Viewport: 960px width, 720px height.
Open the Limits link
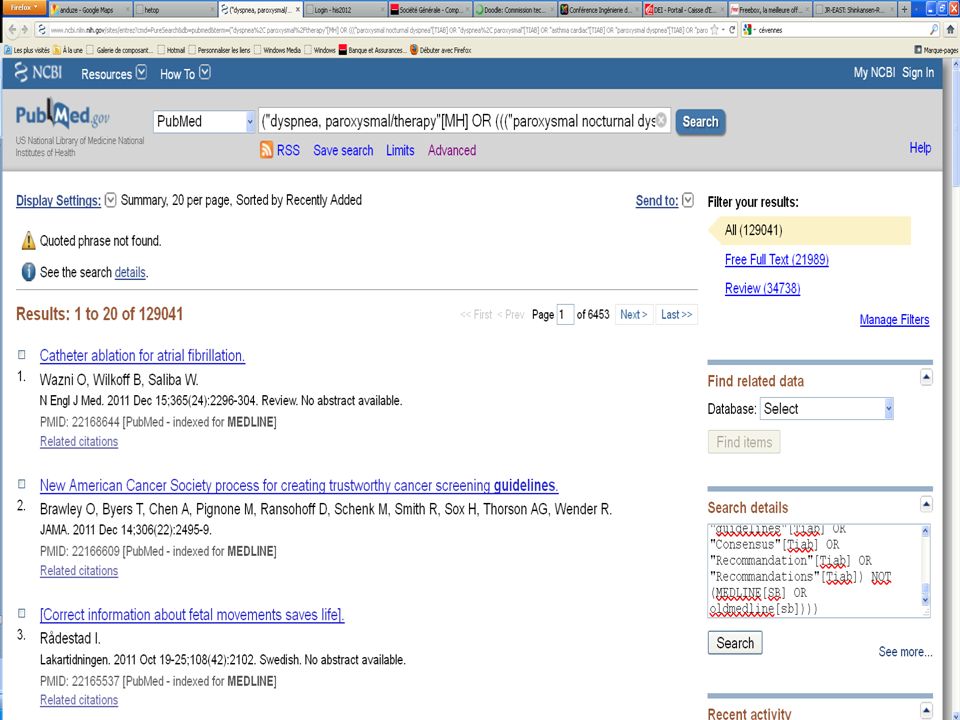coord(400,150)
